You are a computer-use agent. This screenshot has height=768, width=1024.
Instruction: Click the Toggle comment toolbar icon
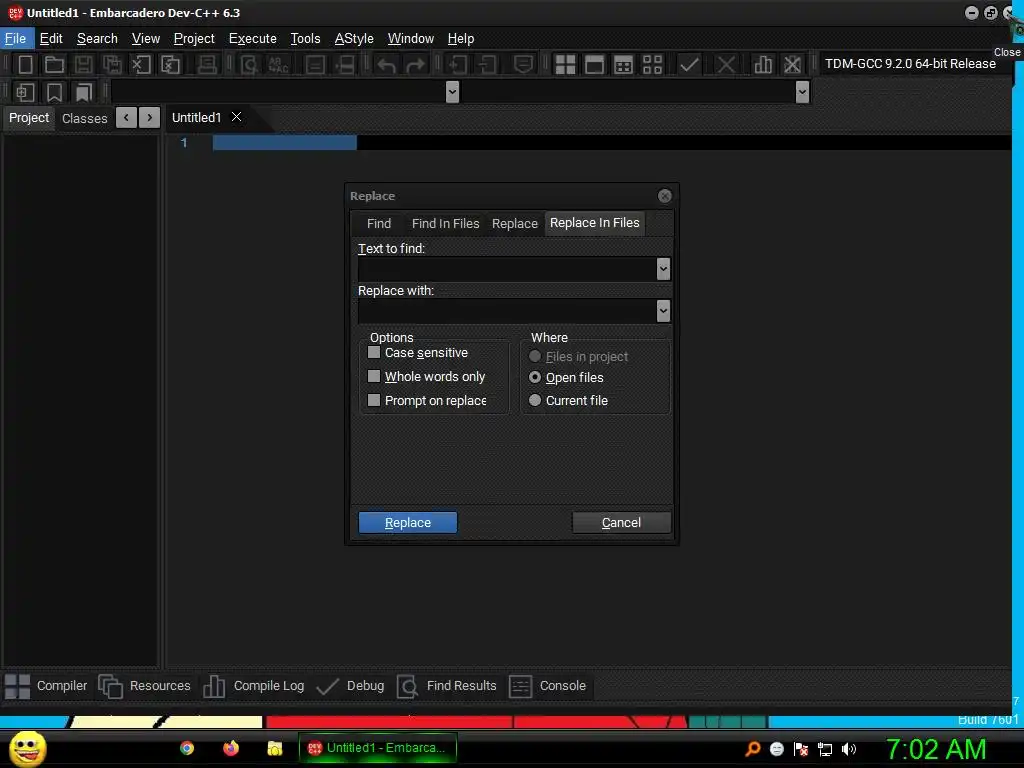click(x=523, y=64)
